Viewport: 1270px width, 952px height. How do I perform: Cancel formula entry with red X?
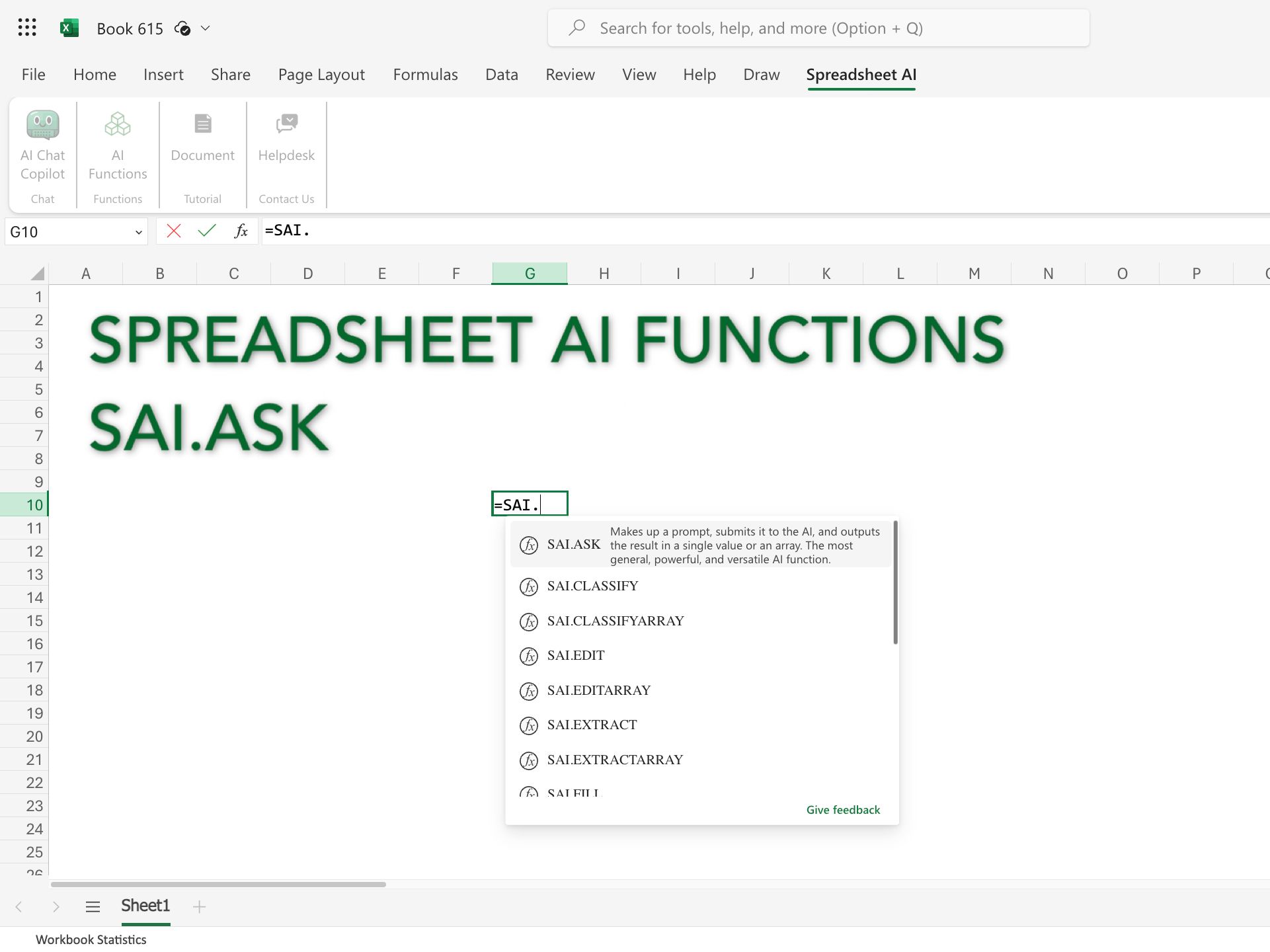pos(174,231)
